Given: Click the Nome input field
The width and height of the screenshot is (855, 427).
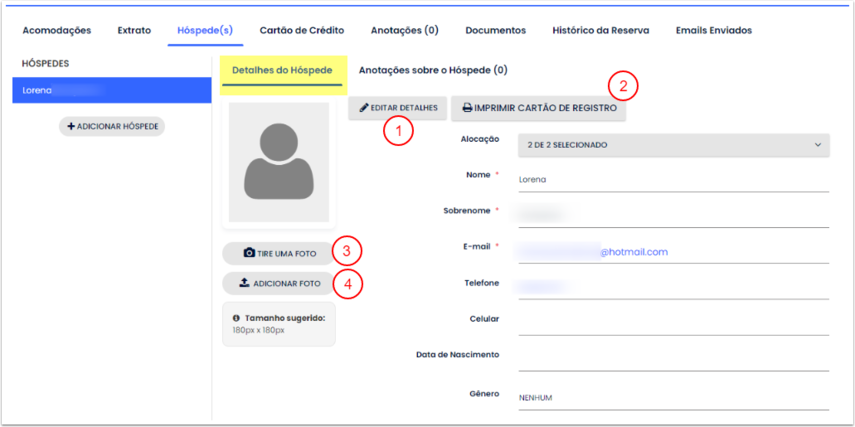Looking at the screenshot, I should coord(673,180).
